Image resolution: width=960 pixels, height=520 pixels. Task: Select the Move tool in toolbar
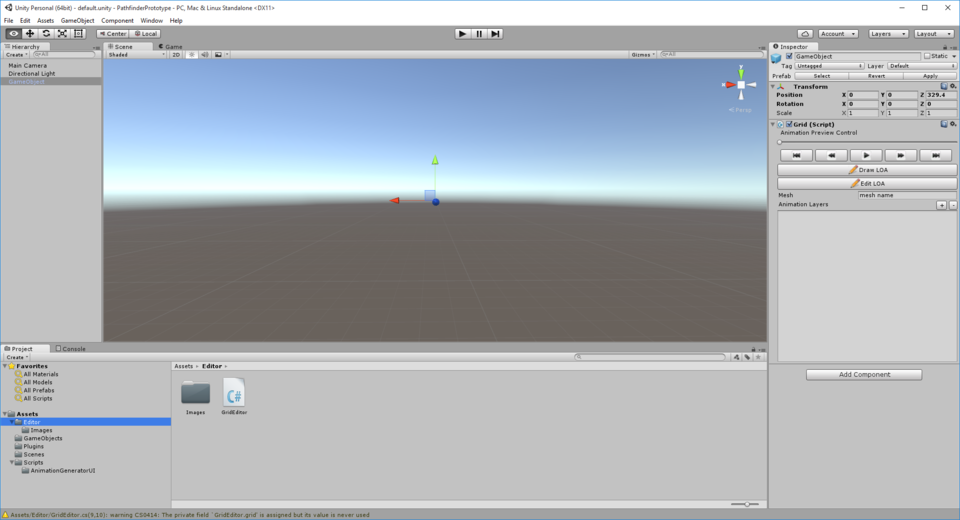[x=30, y=33]
